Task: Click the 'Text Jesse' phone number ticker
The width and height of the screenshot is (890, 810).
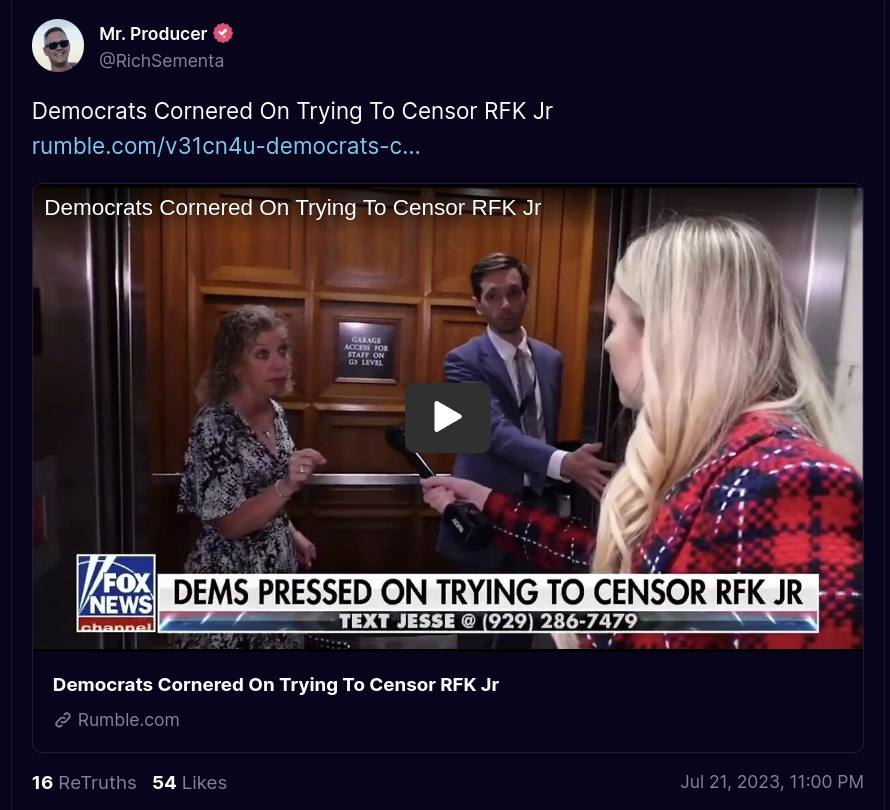Action: [488, 621]
